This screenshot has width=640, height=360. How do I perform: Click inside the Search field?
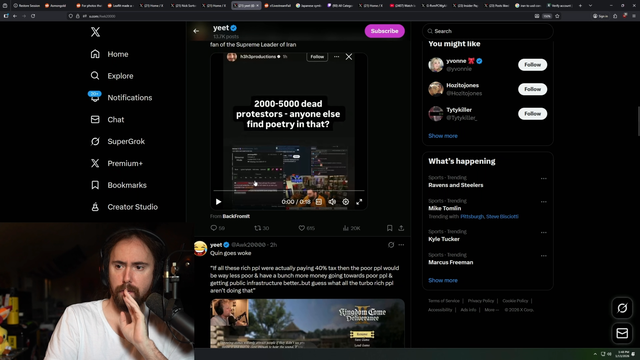(488, 31)
